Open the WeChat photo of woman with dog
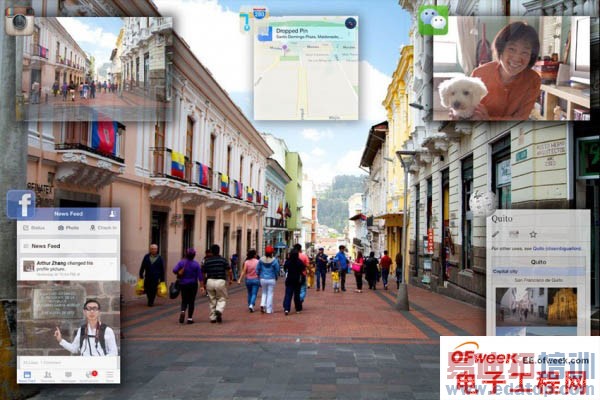 pyautogui.click(x=511, y=68)
